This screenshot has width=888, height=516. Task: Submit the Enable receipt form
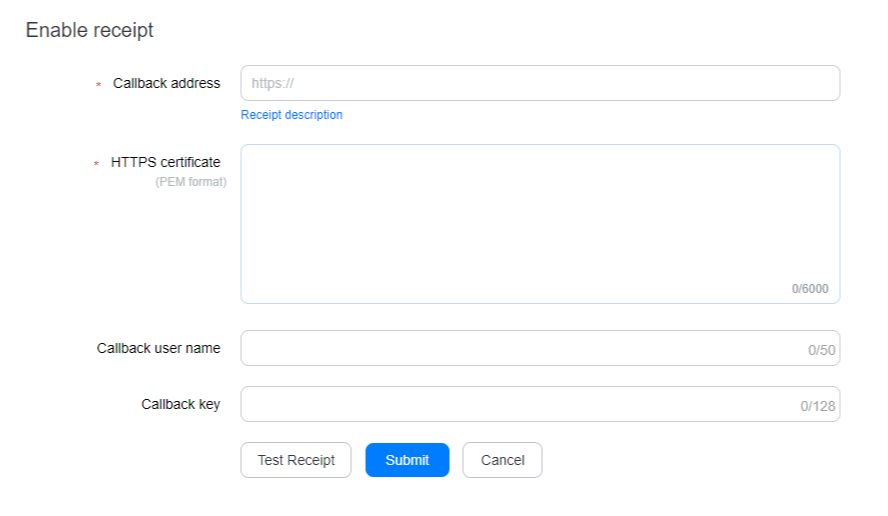(407, 460)
